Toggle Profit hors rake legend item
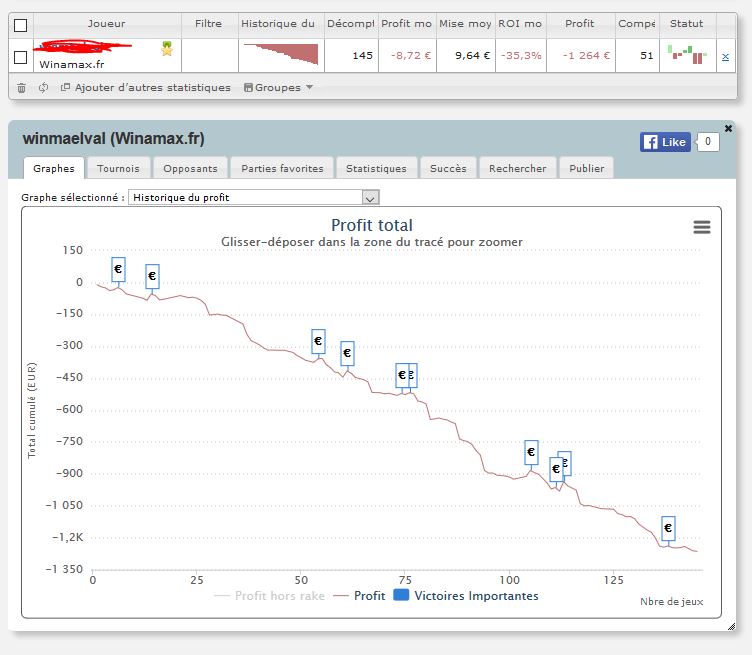This screenshot has width=752, height=655. click(270, 596)
